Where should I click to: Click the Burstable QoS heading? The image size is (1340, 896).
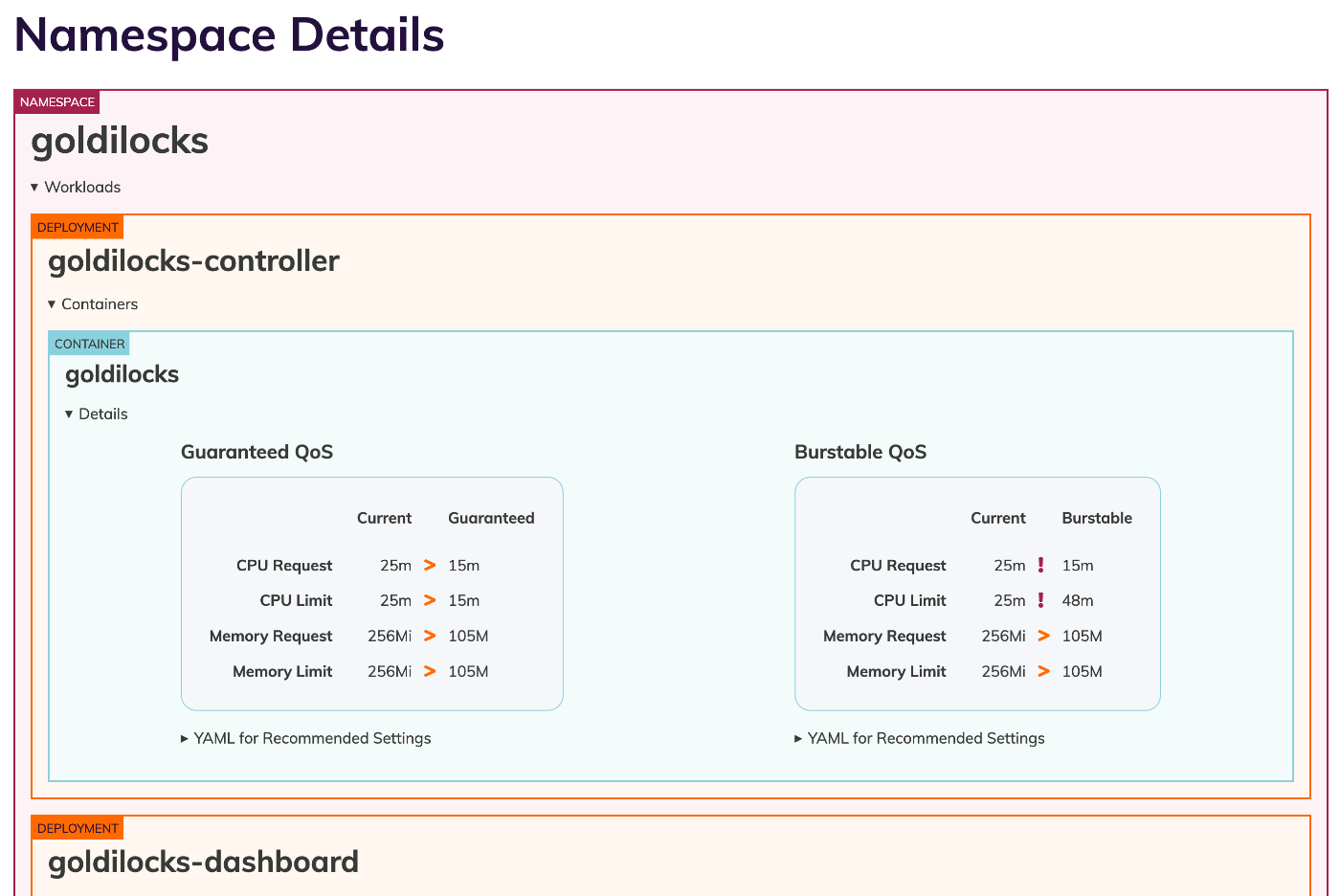pos(860,452)
